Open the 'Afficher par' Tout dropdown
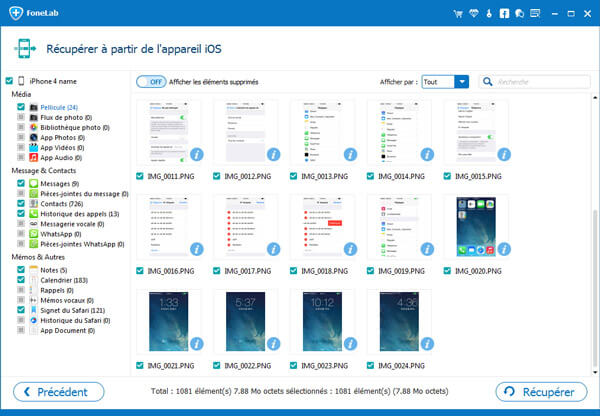 445,82
